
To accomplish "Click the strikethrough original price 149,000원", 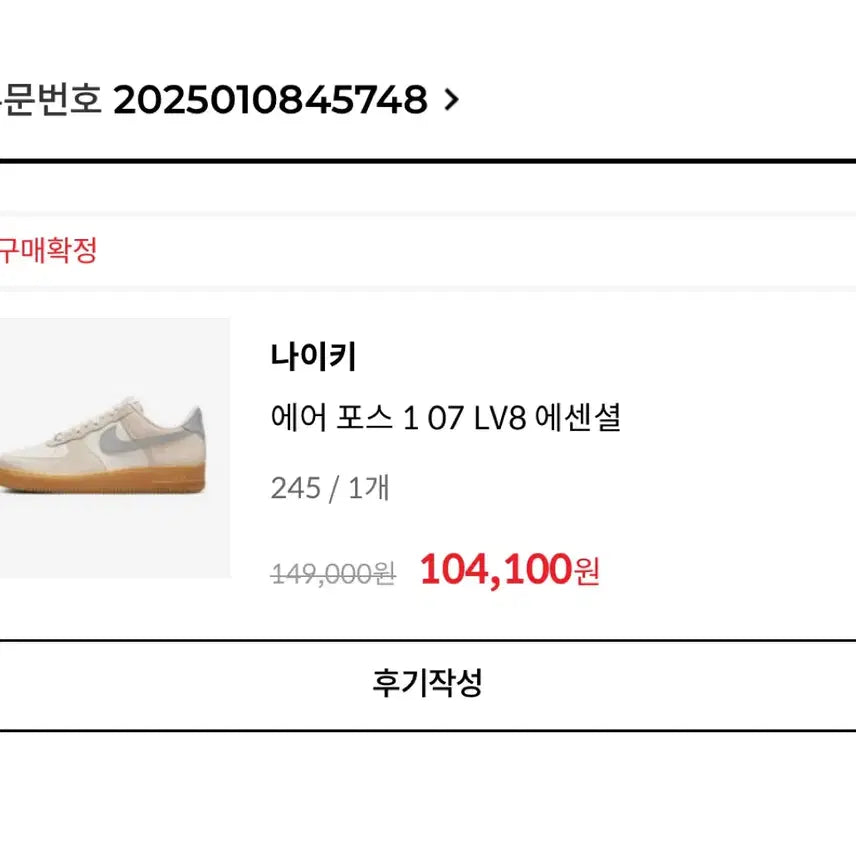I will (334, 572).
